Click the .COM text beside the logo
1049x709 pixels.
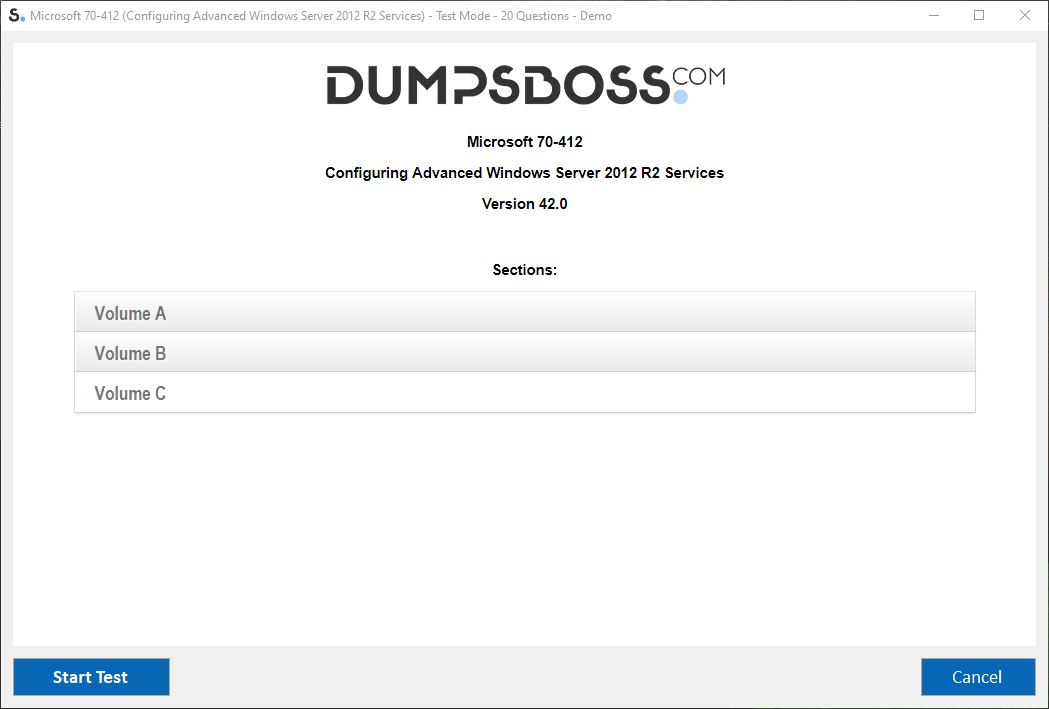tap(699, 77)
